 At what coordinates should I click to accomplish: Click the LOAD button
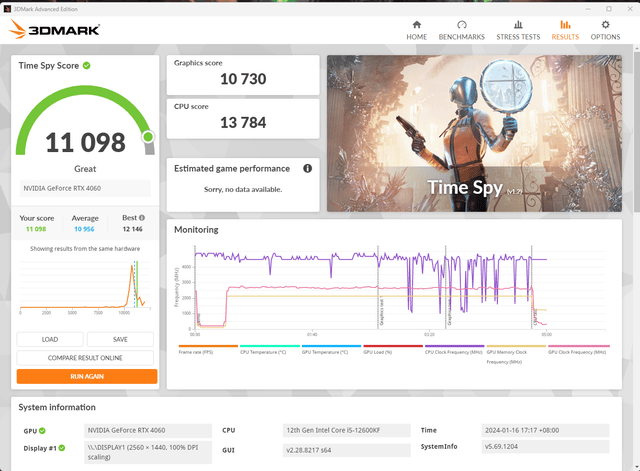(50, 339)
